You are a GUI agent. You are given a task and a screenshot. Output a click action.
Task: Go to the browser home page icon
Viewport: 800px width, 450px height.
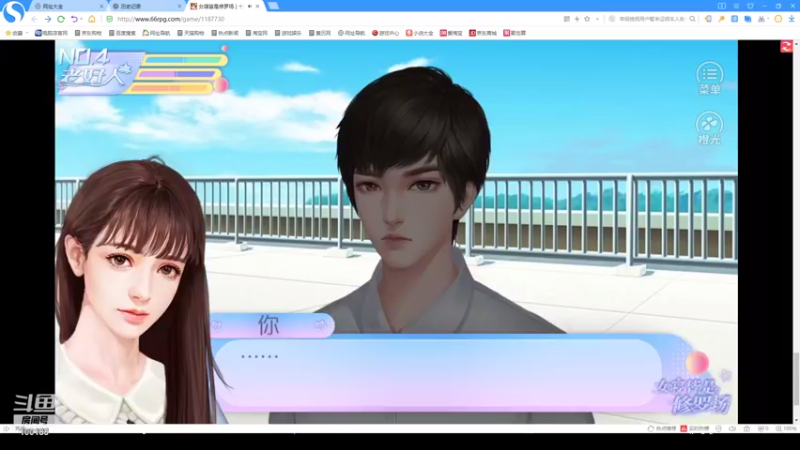92,19
